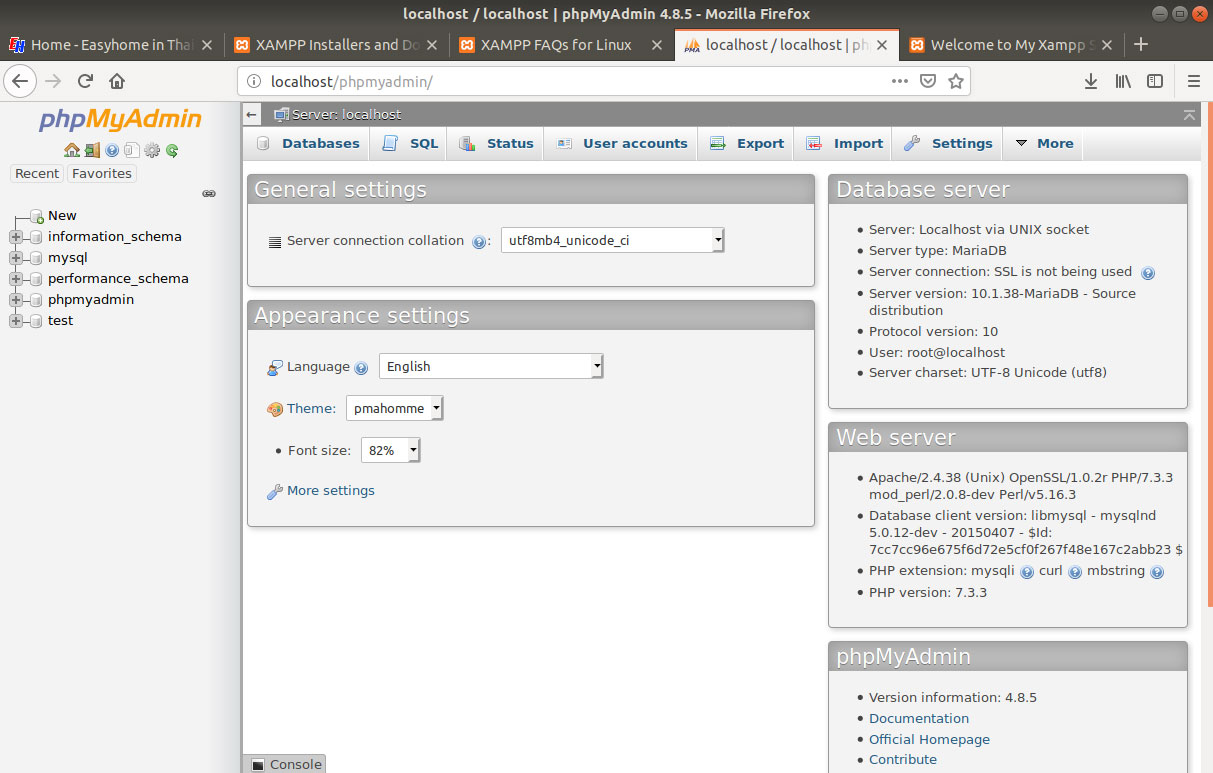1213x773 pixels.
Task: Click help icon beside Server connection collation
Action: [x=479, y=241]
